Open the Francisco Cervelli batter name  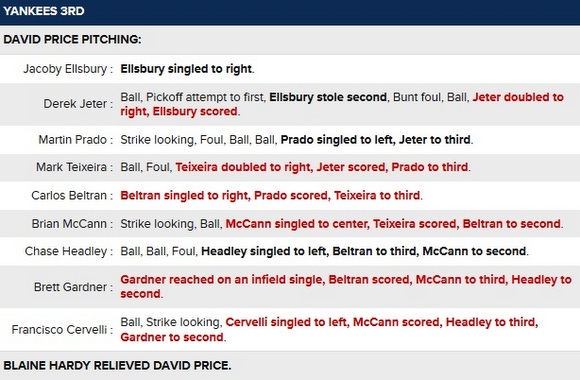pyautogui.click(x=59, y=329)
